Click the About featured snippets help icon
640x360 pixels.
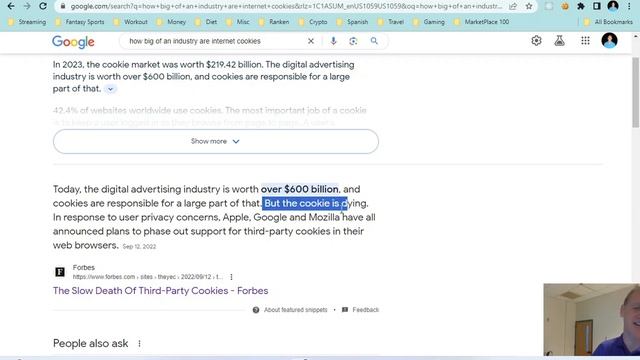tap(256, 310)
